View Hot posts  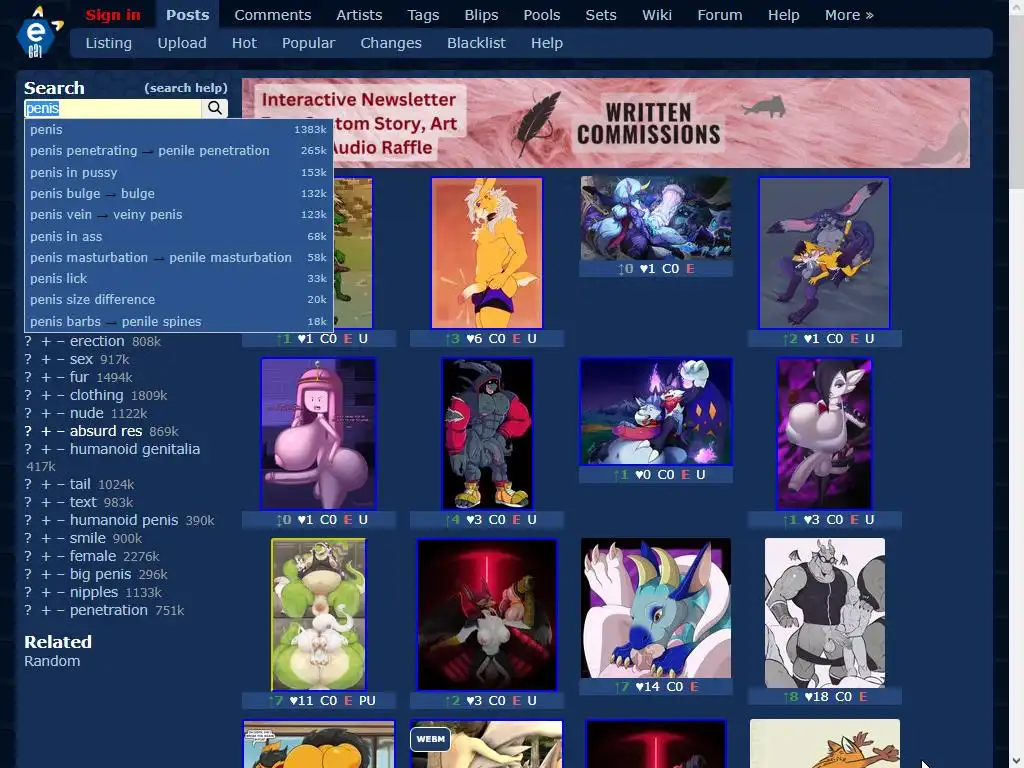[244, 43]
